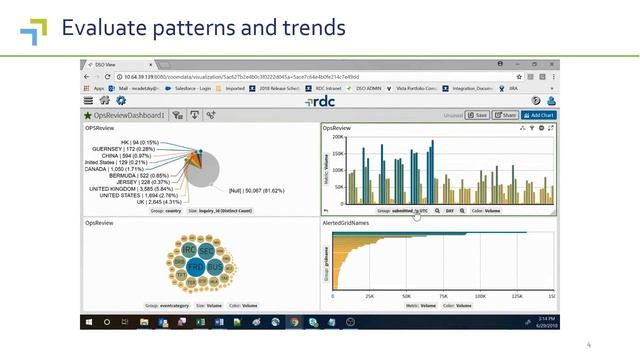Open the help icon beside user profile

click(x=536, y=100)
